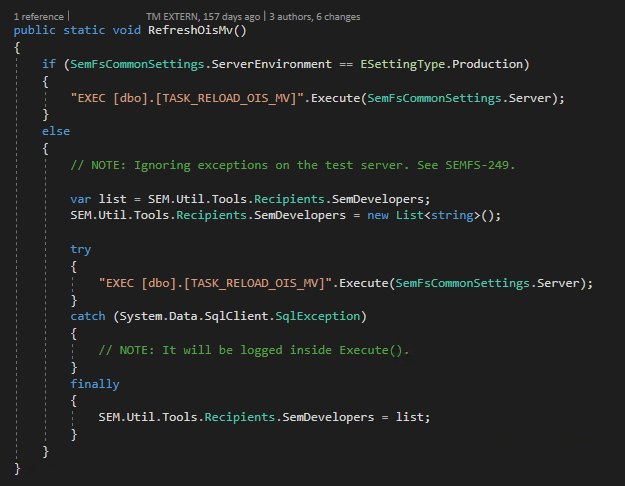Click EXEC string inside the if block
This screenshot has height=486, width=625.
(x=187, y=98)
